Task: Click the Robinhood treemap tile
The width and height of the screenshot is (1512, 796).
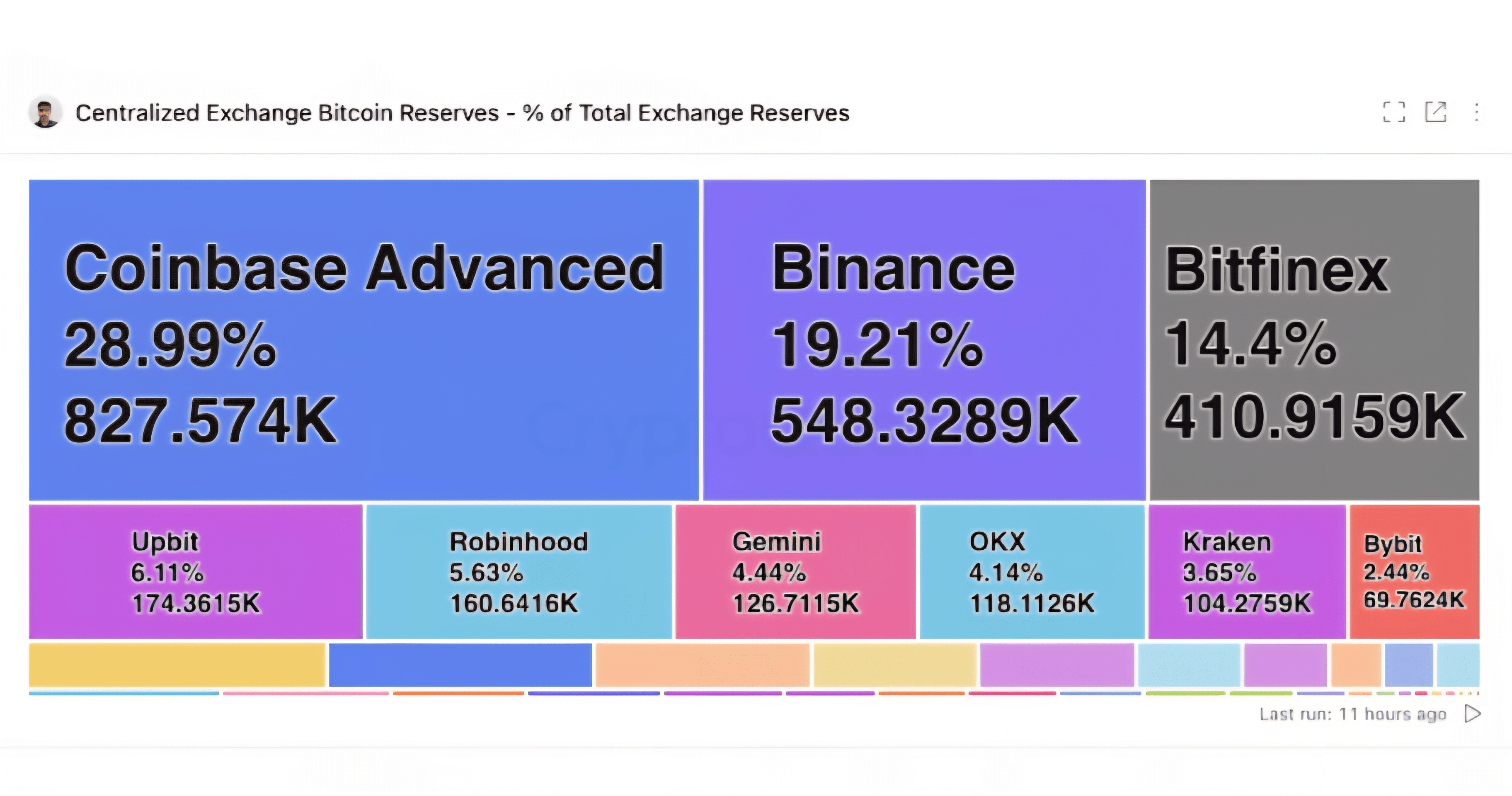Action: pos(519,571)
